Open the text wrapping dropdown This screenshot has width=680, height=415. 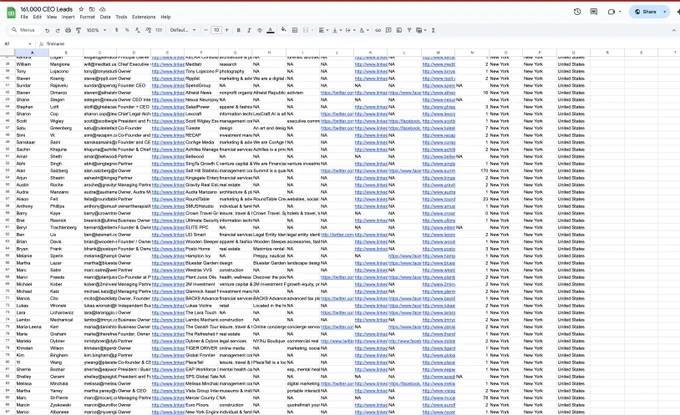click(350, 30)
